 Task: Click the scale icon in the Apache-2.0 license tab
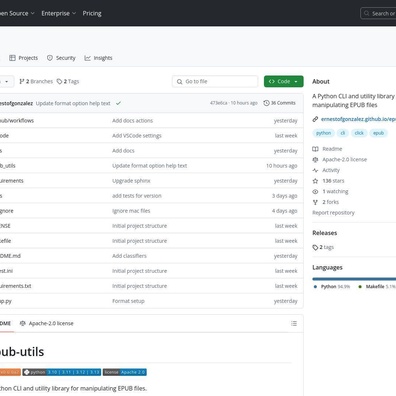(23, 323)
